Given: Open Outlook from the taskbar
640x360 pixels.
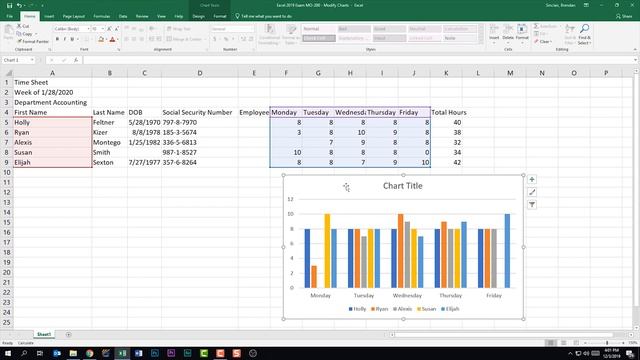Looking at the screenshot, I should click(x=57, y=353).
